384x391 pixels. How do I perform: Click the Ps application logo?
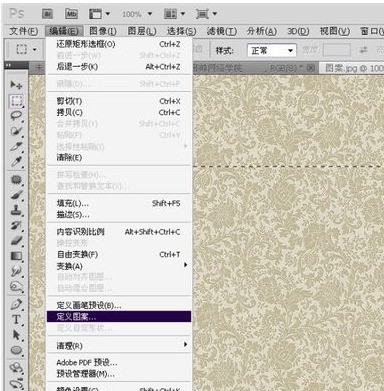coord(17,14)
